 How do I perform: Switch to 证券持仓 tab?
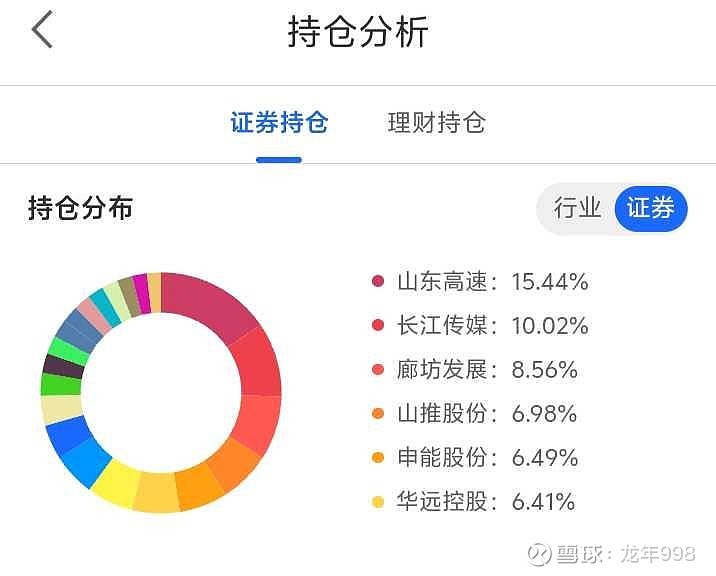[279, 123]
